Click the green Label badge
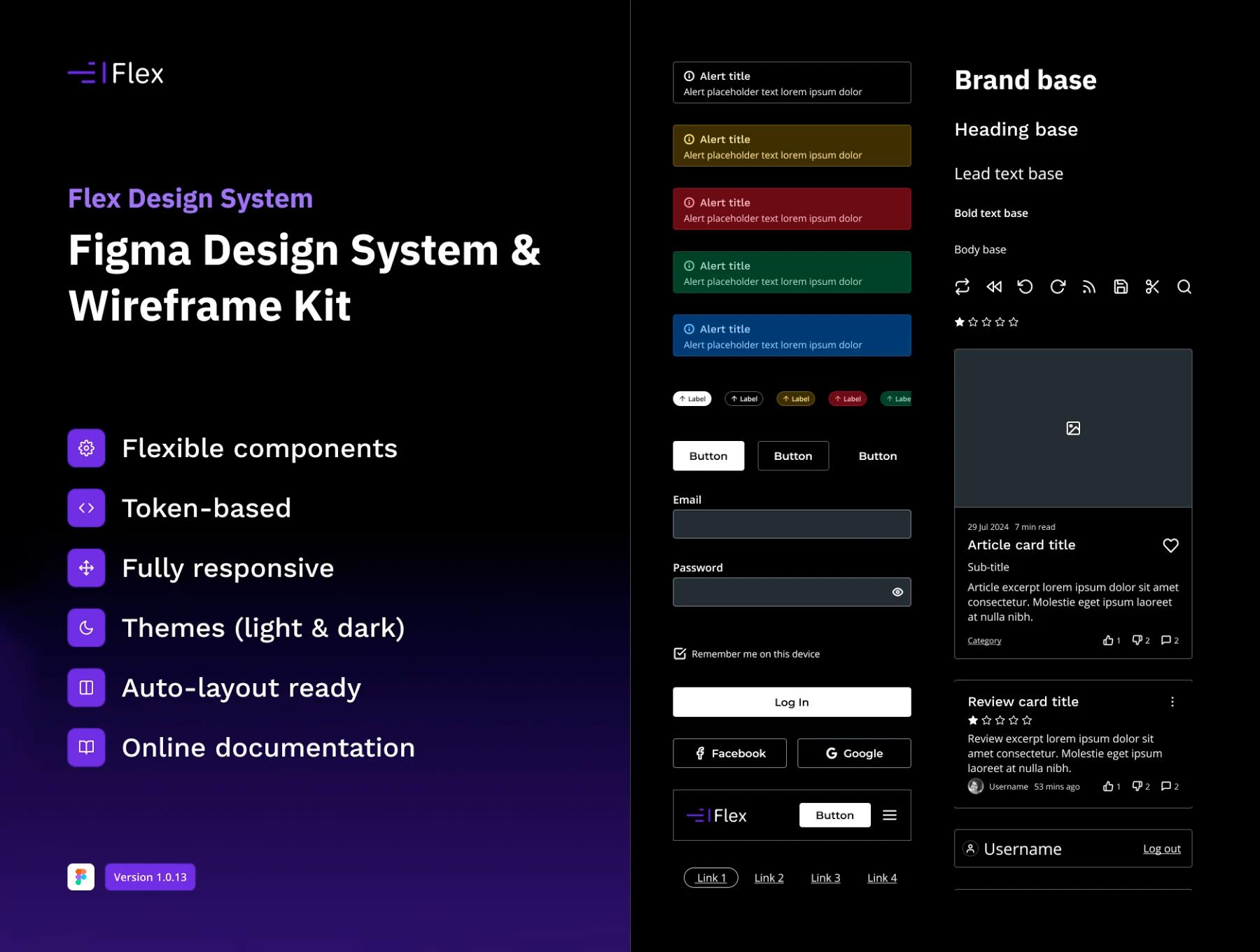 896,399
